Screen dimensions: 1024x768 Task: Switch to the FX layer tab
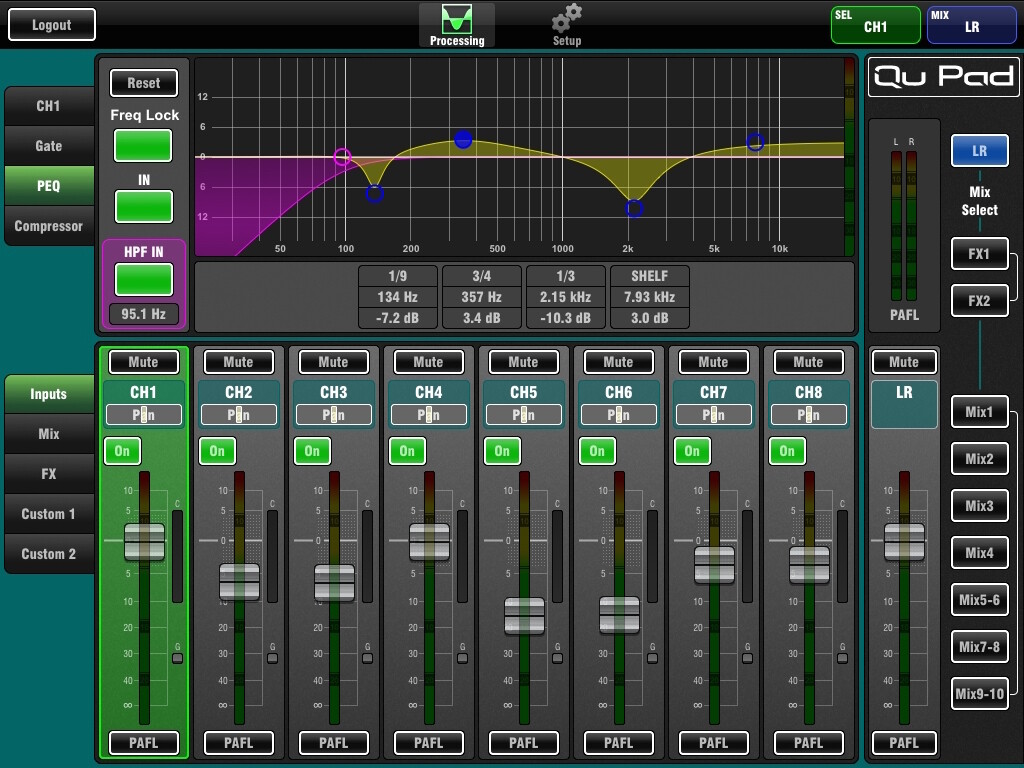pos(49,474)
